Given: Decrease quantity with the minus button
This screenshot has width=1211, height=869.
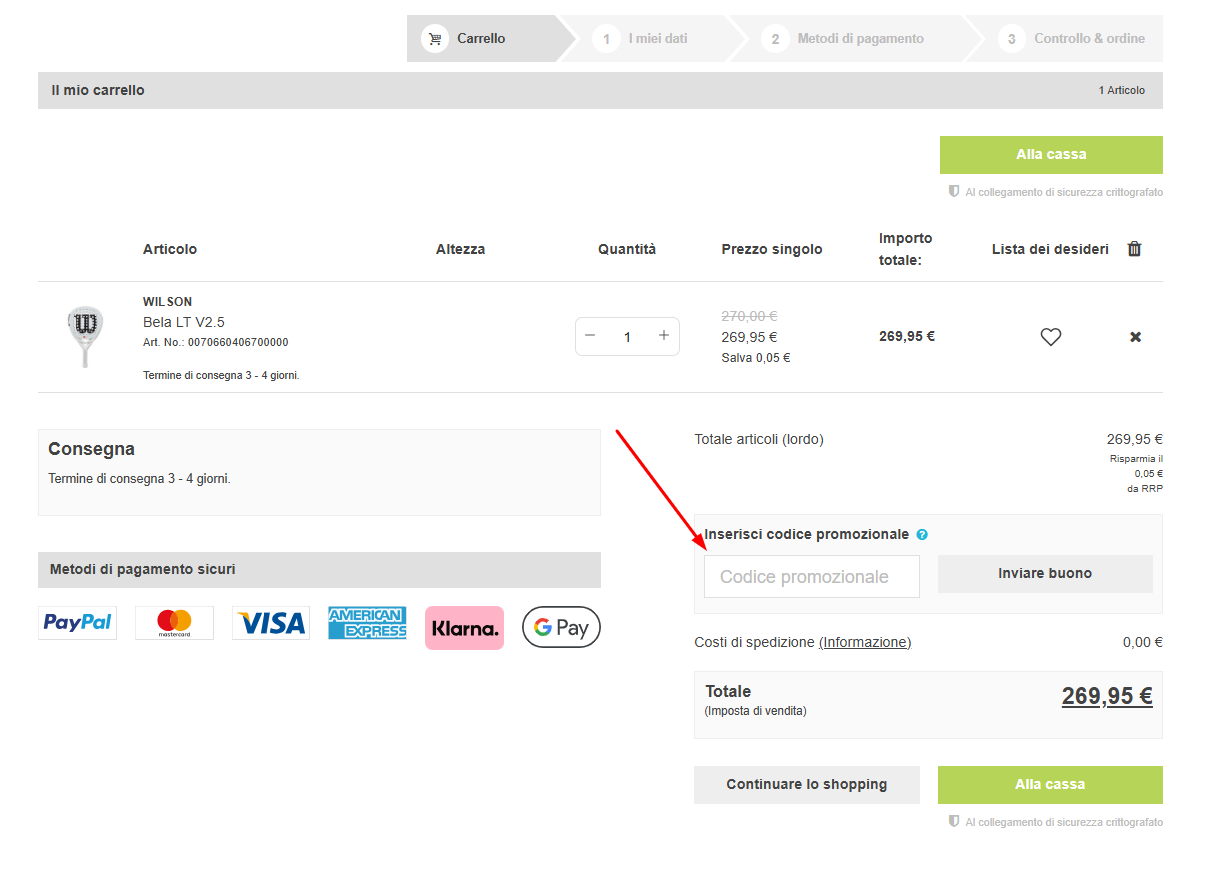Looking at the screenshot, I should click(590, 336).
